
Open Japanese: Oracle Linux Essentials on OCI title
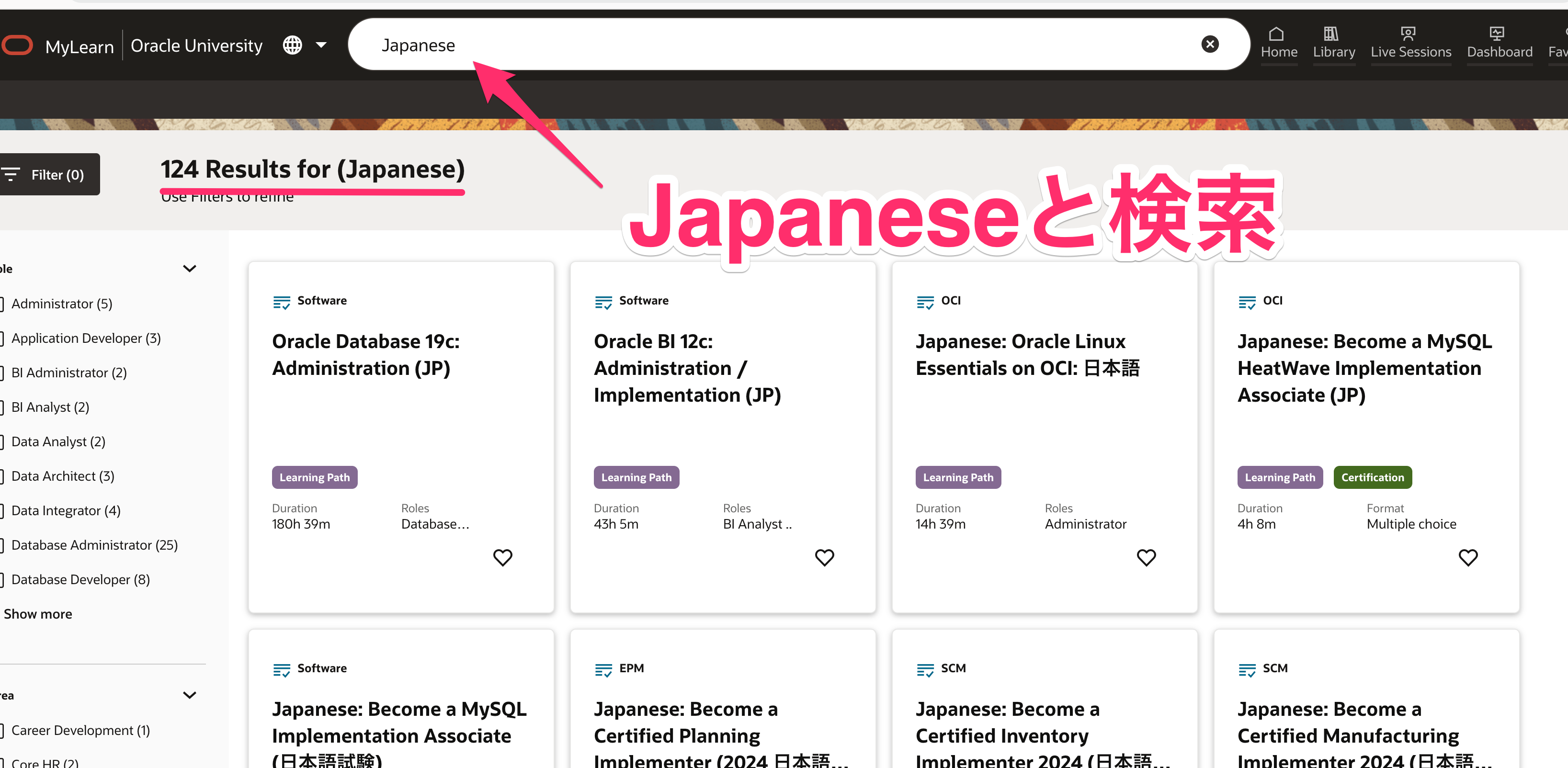[1027, 355]
